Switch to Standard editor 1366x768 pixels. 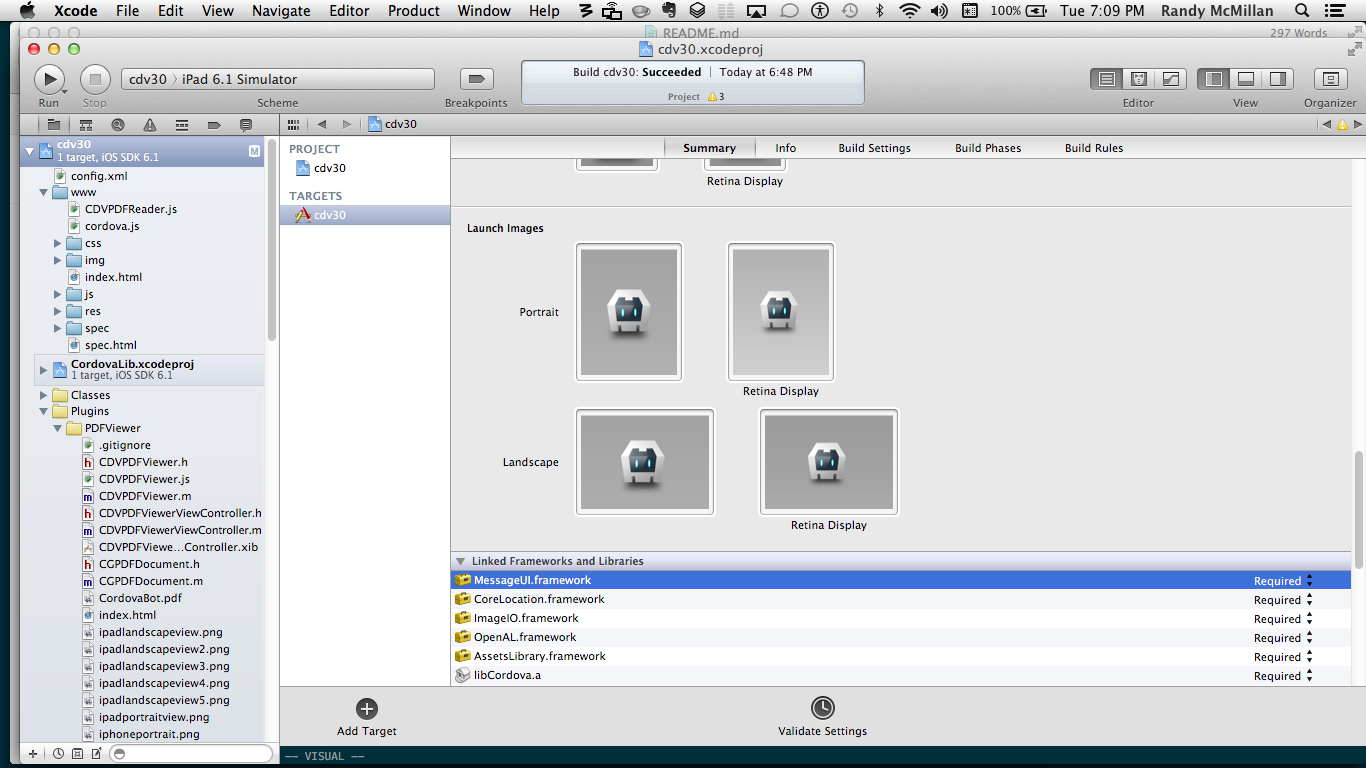[x=1107, y=79]
